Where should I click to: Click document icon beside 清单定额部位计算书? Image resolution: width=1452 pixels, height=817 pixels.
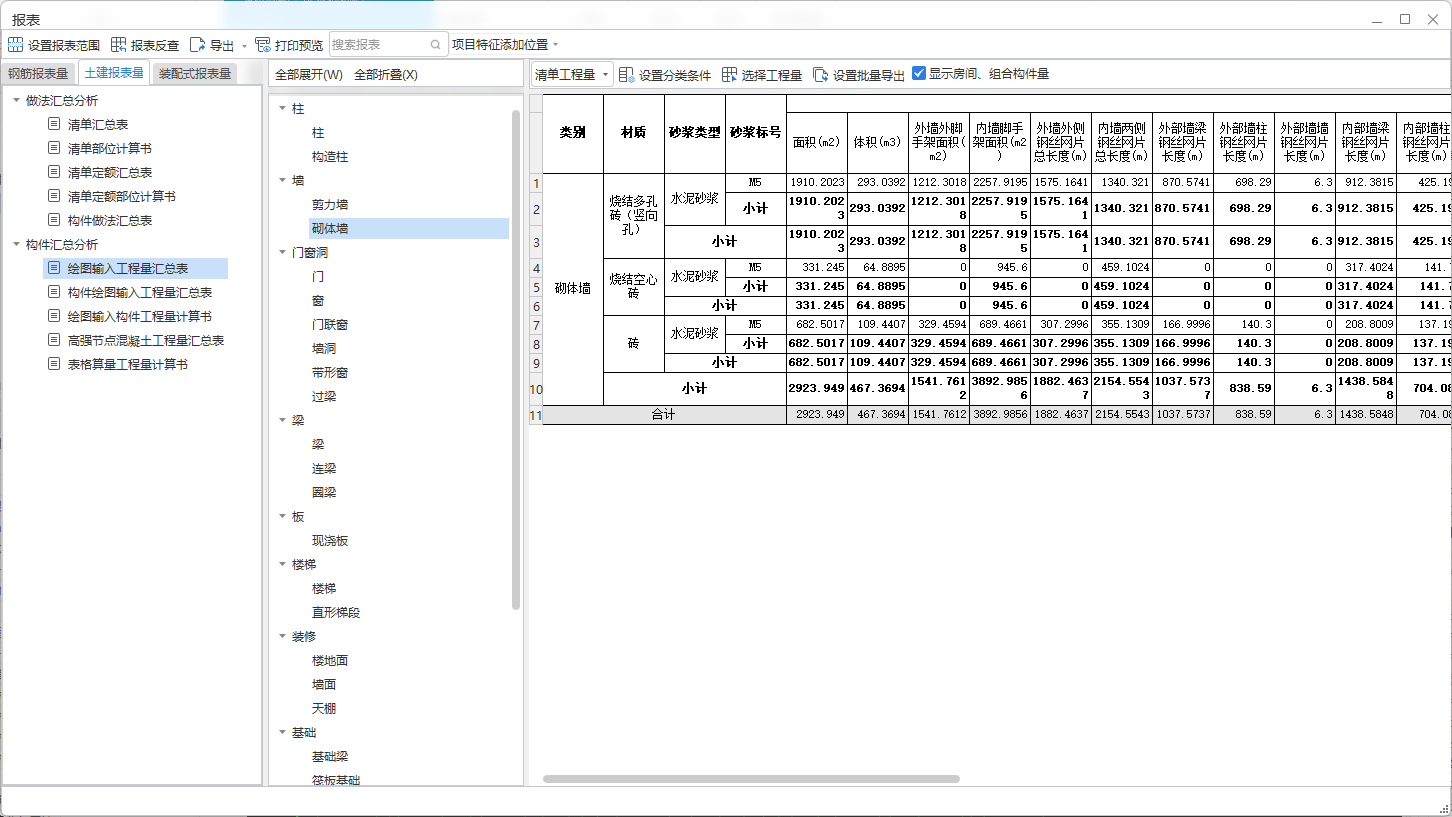pyautogui.click(x=54, y=196)
